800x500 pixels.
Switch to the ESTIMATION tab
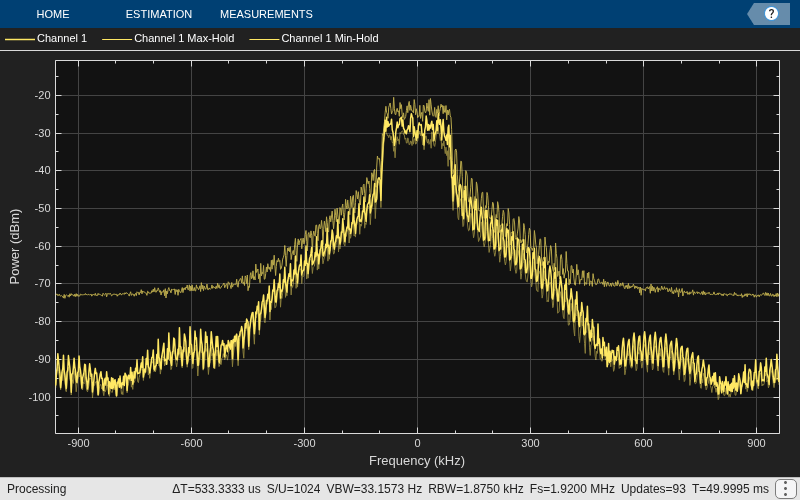point(159,14)
